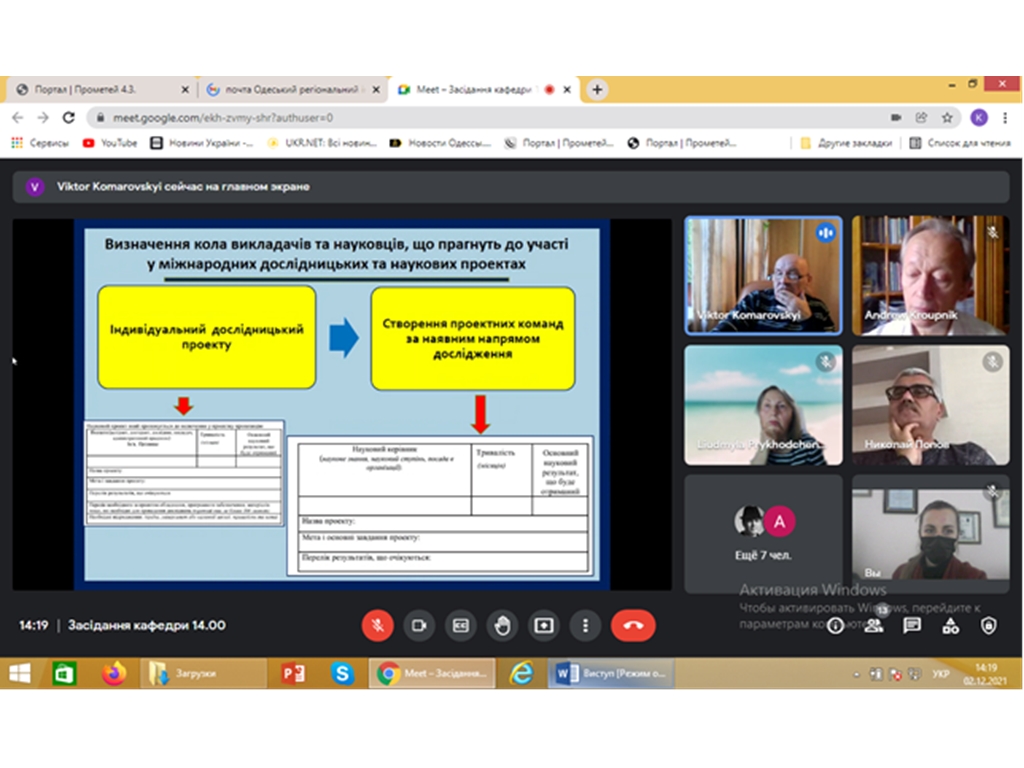1024x768 pixels.
Task: Open a new browser tab
Action: coord(597,89)
